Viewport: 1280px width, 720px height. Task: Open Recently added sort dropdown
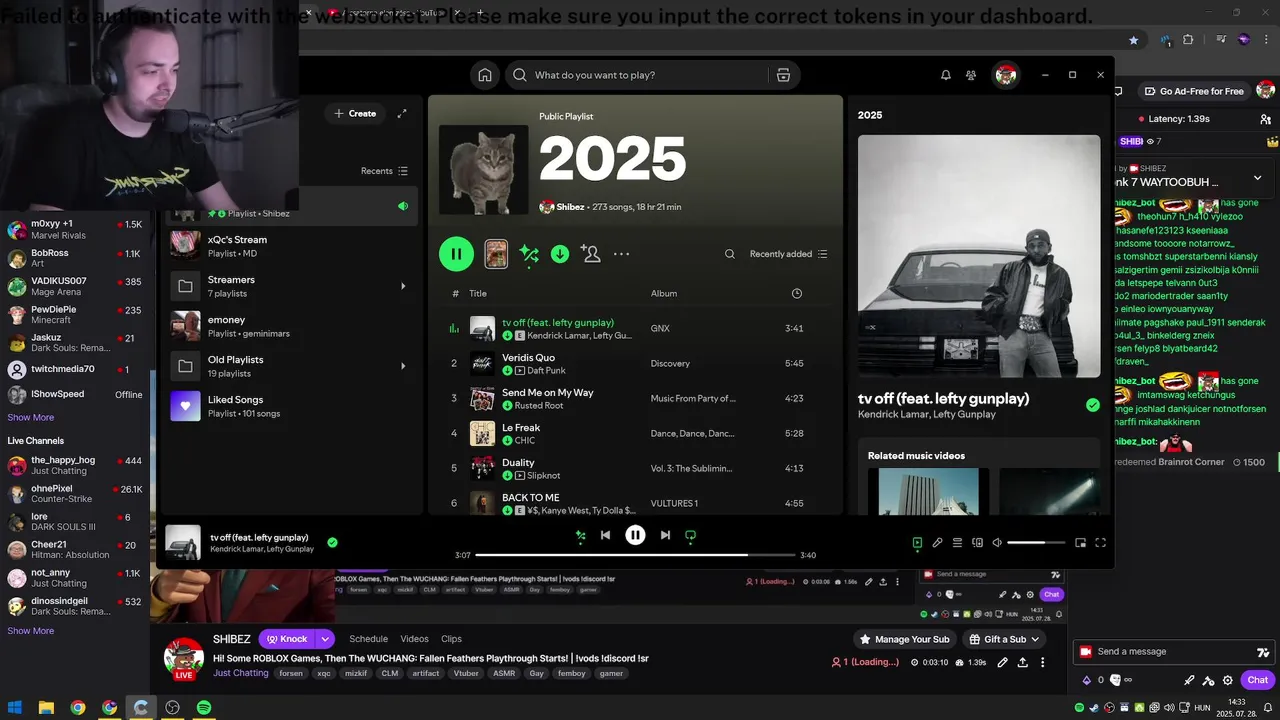pyautogui.click(x=789, y=254)
